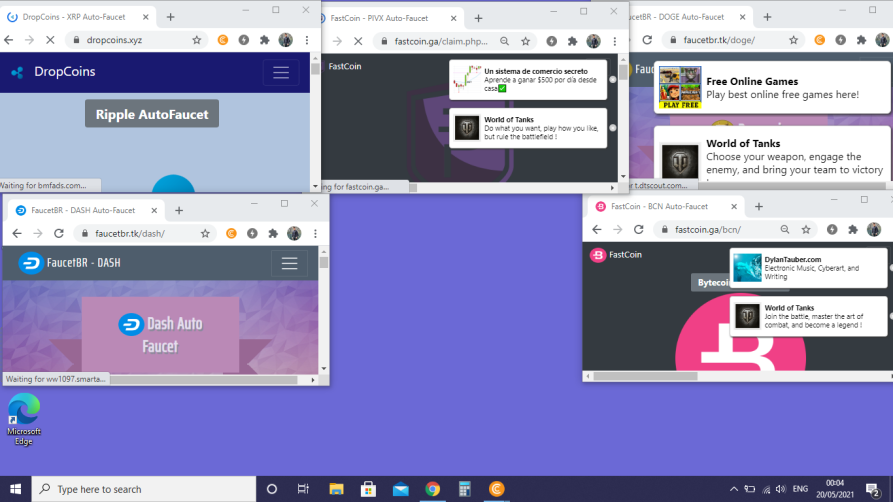Reload the fastcoin.ga/bcn page
Image resolution: width=893 pixels, height=502 pixels.
click(638, 229)
